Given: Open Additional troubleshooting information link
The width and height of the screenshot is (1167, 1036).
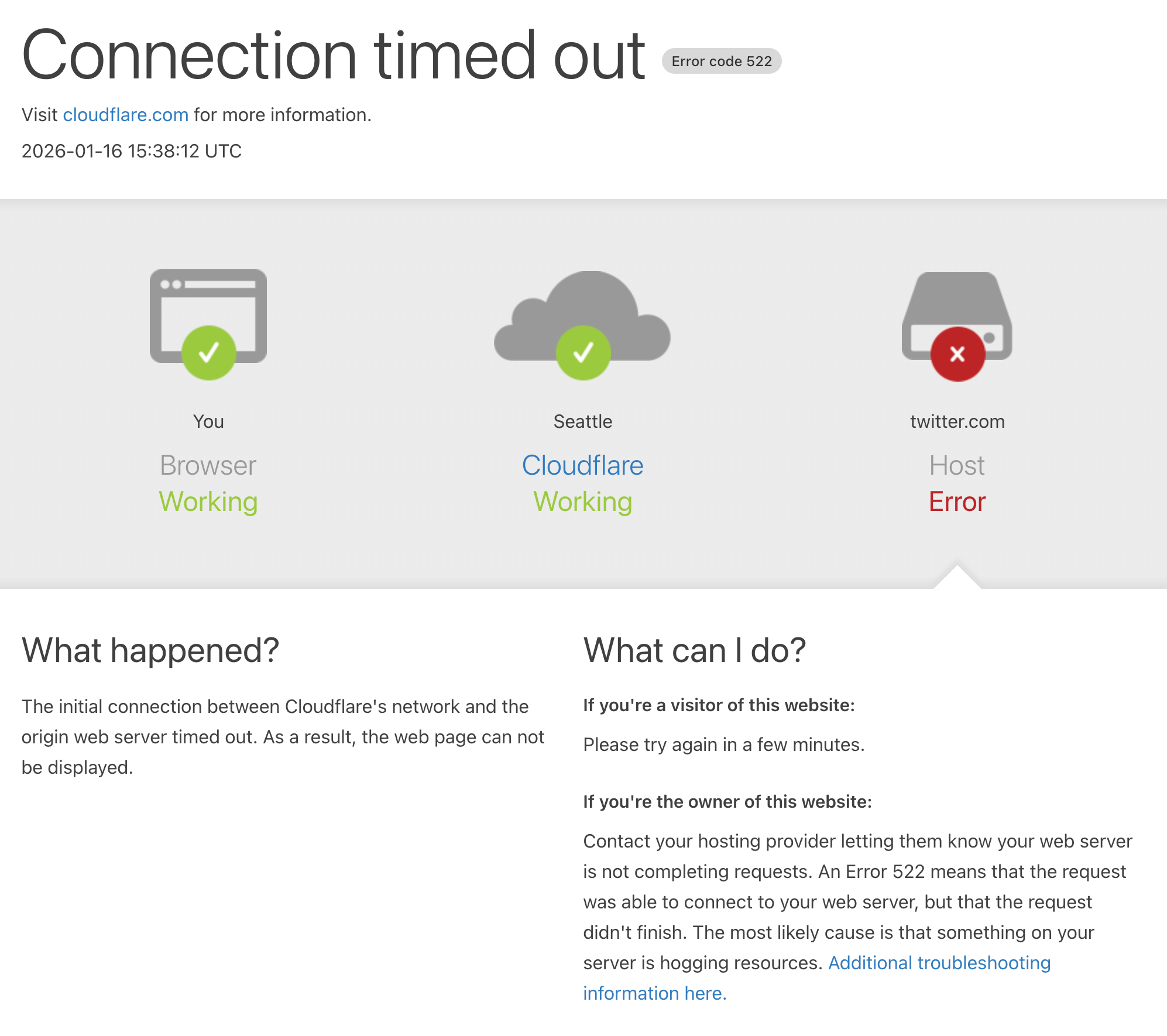Looking at the screenshot, I should [x=939, y=963].
